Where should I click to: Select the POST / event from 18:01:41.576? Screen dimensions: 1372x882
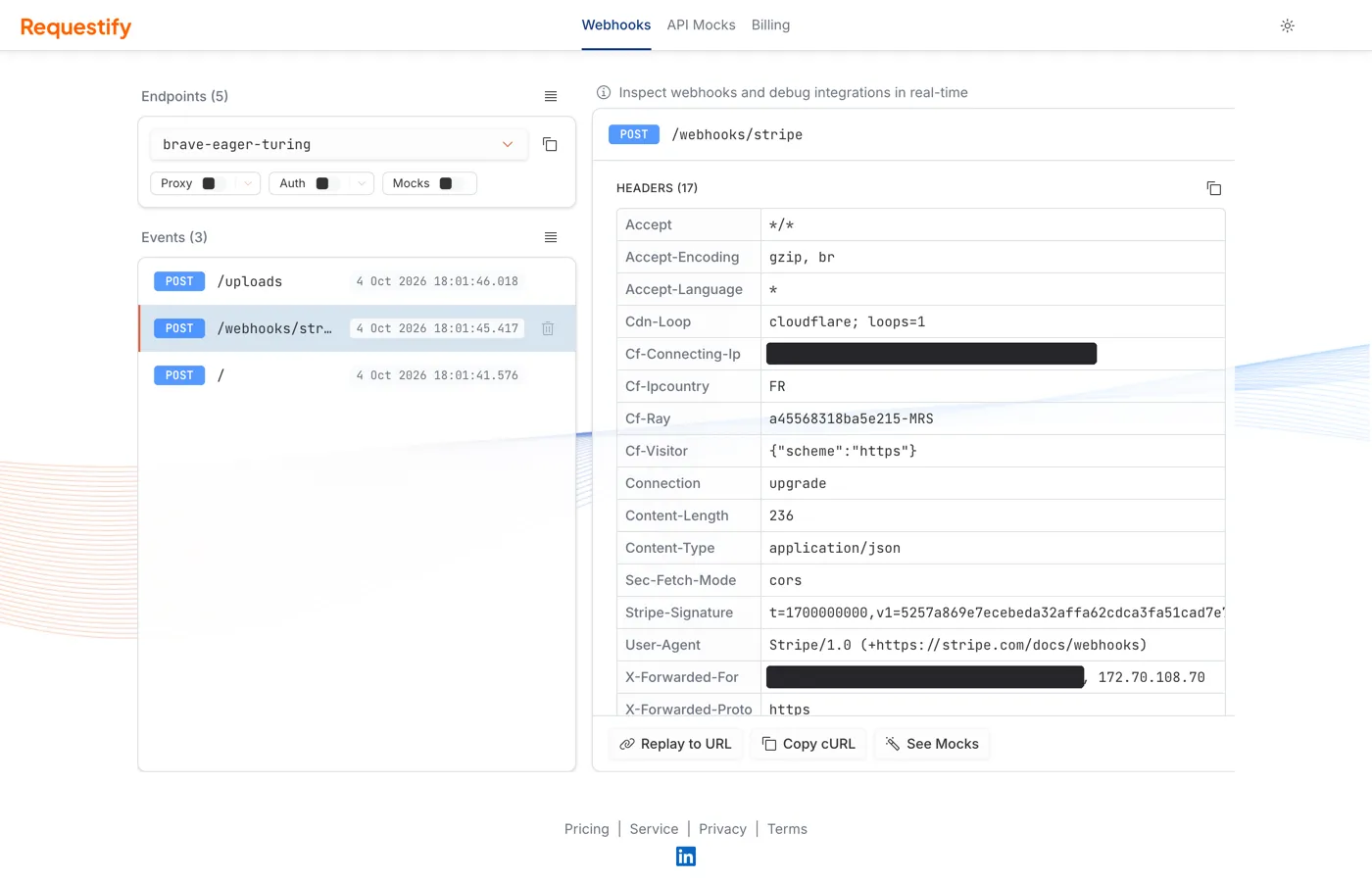tap(357, 375)
